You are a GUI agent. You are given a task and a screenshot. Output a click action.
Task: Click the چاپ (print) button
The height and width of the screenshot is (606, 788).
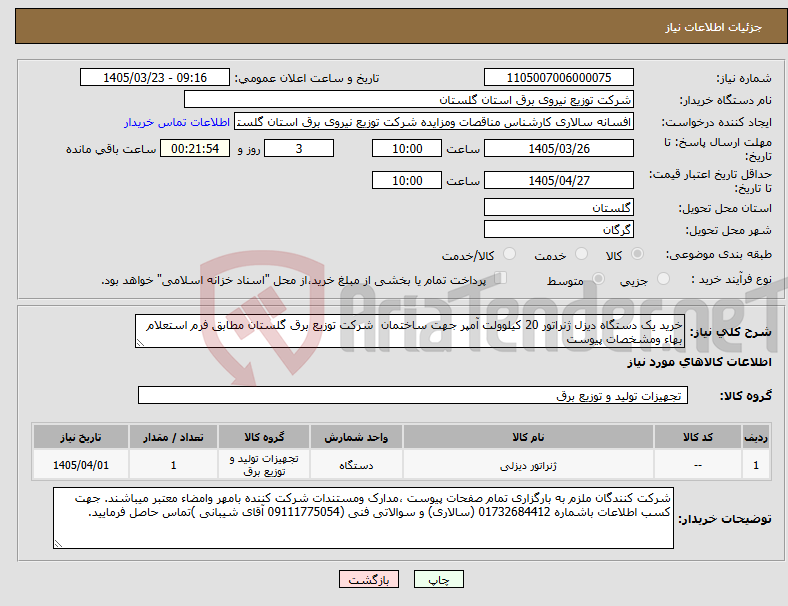[x=438, y=579]
